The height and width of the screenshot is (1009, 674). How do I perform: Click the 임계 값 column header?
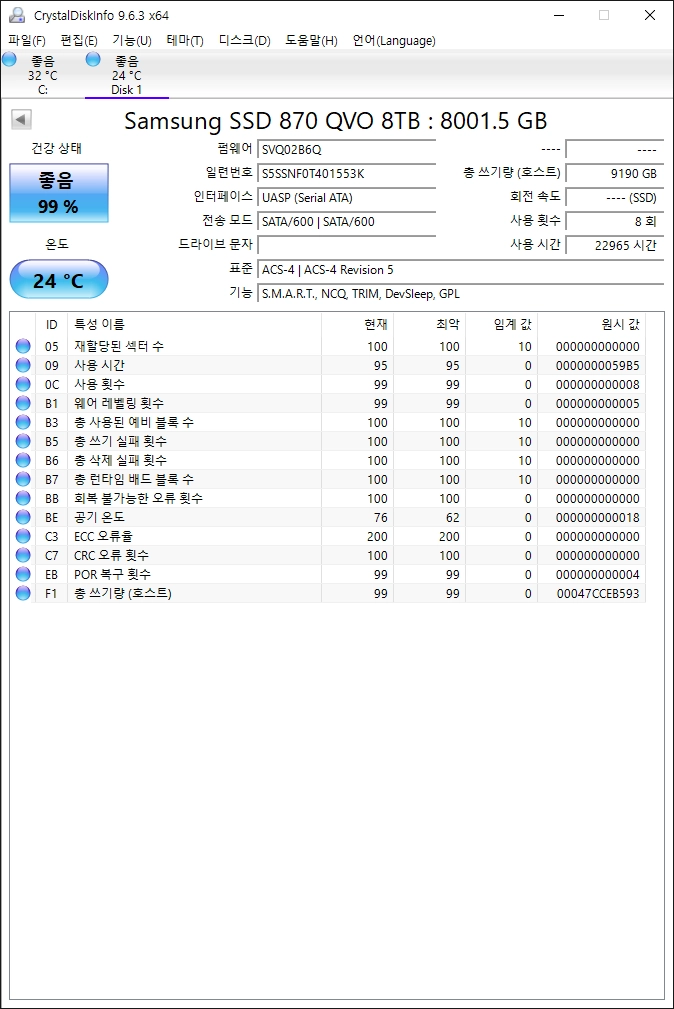501,324
